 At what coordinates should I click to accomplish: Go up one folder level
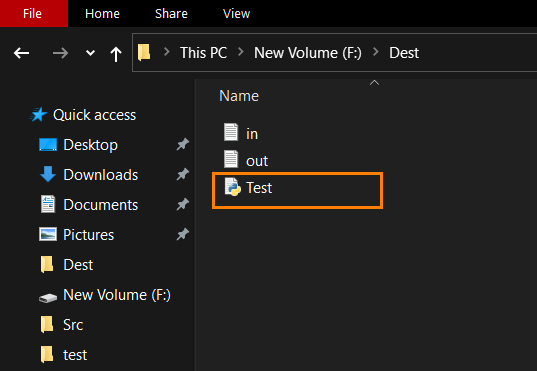pyautogui.click(x=116, y=54)
